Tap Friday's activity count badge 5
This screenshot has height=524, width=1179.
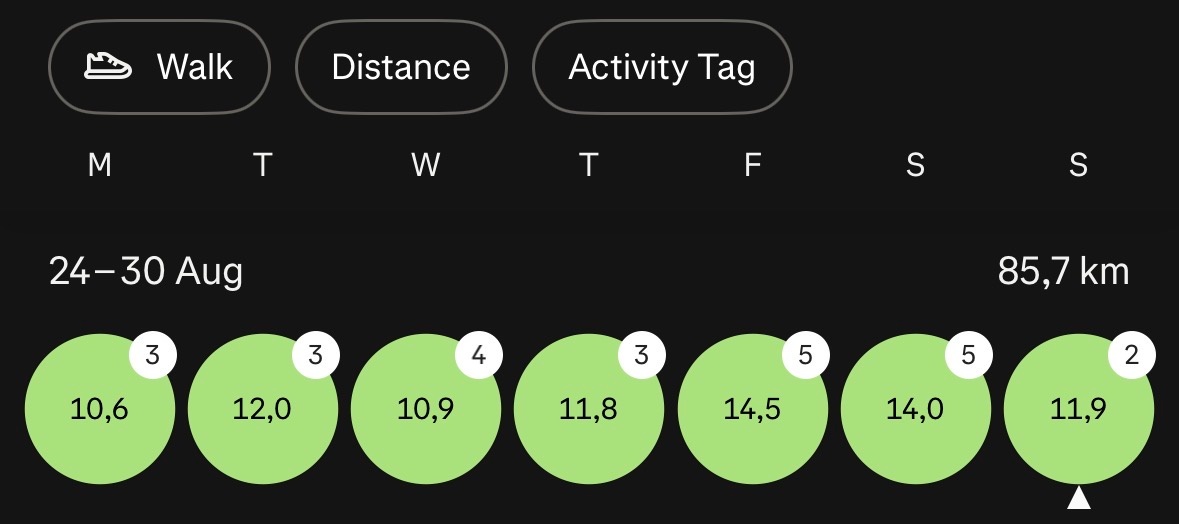coord(805,354)
